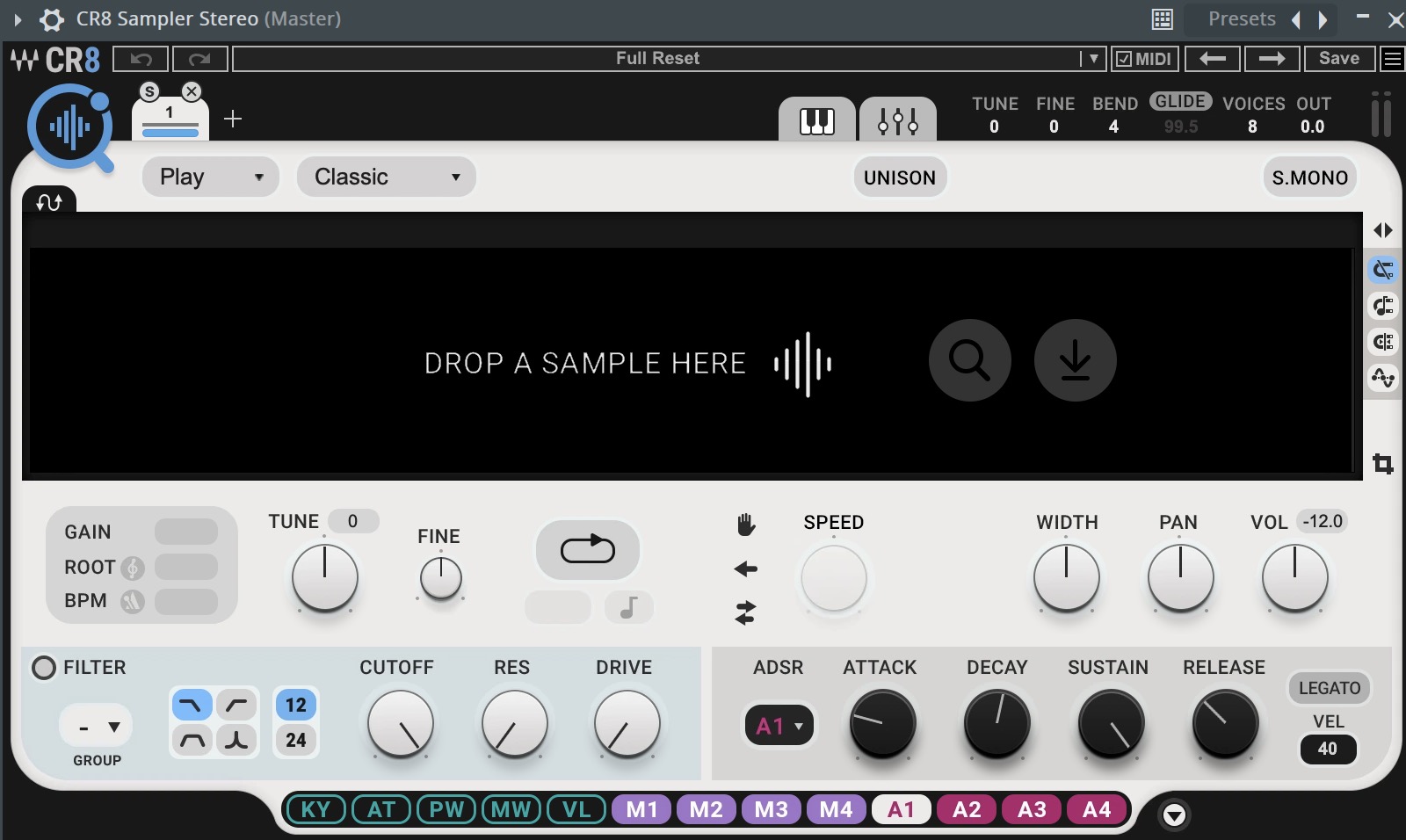Click the TUNE value field 0
This screenshot has width=1406, height=840.
tap(353, 522)
